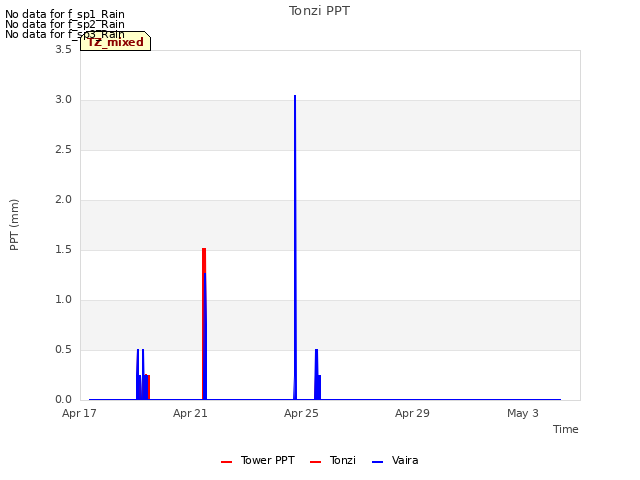Click the Apr 25 x-axis label

click(x=301, y=413)
